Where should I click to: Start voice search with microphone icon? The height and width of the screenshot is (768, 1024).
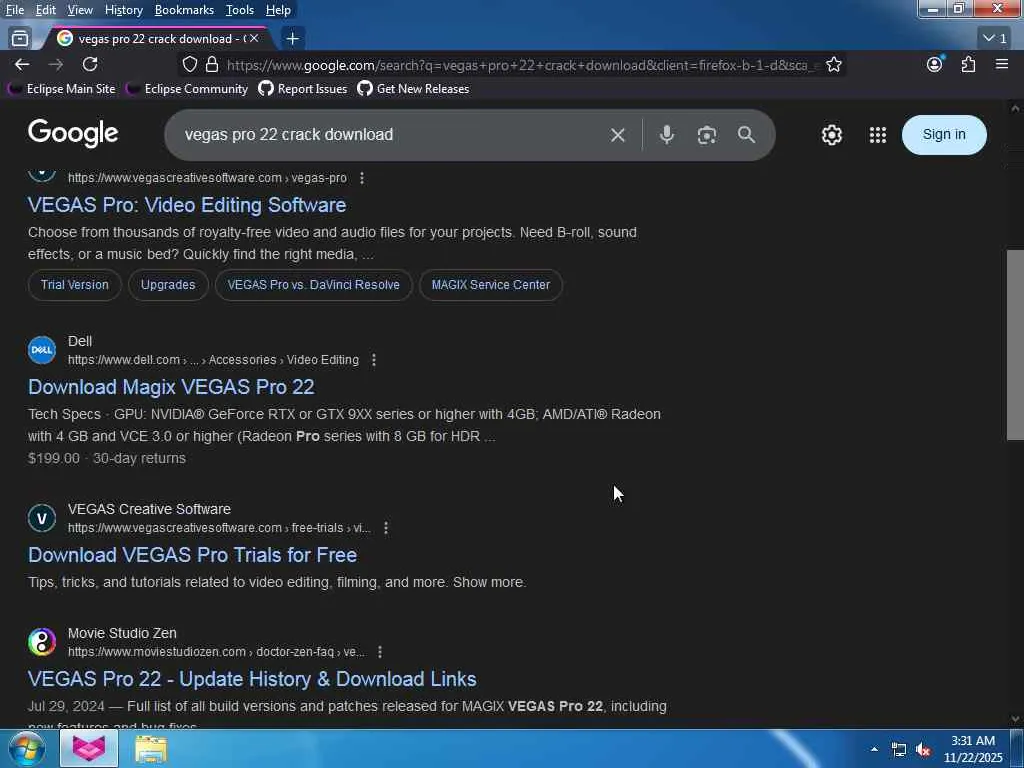[666, 135]
